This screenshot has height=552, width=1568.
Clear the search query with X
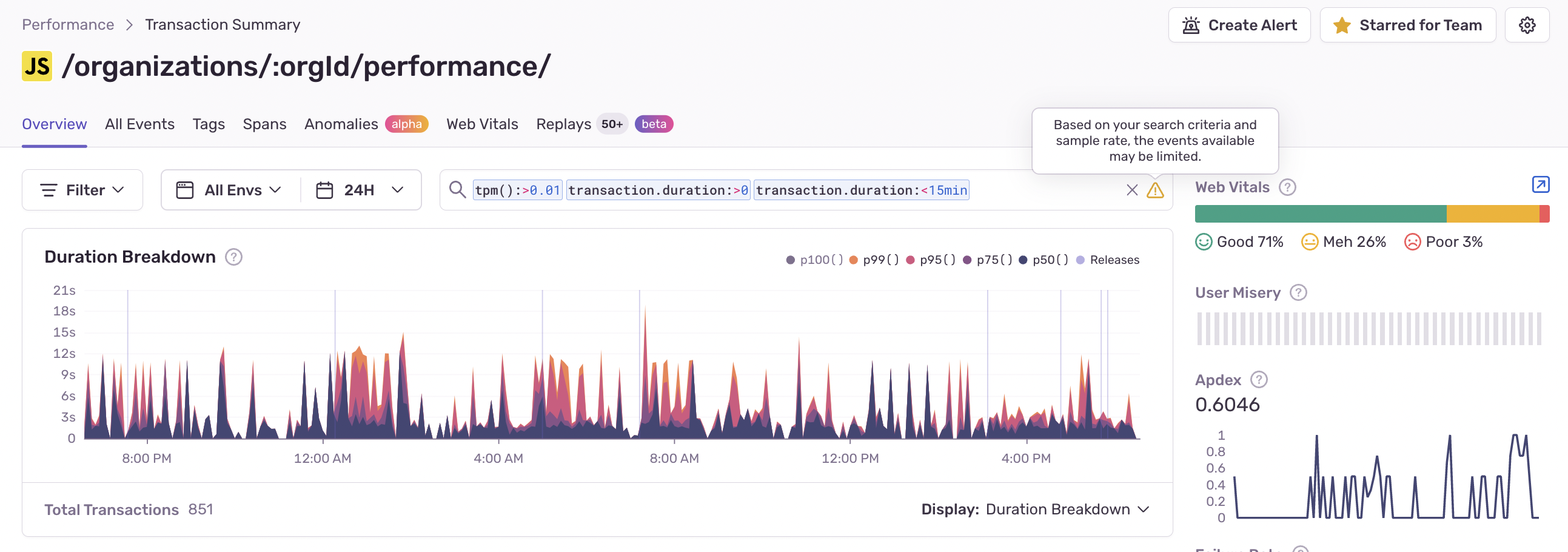[1131, 190]
